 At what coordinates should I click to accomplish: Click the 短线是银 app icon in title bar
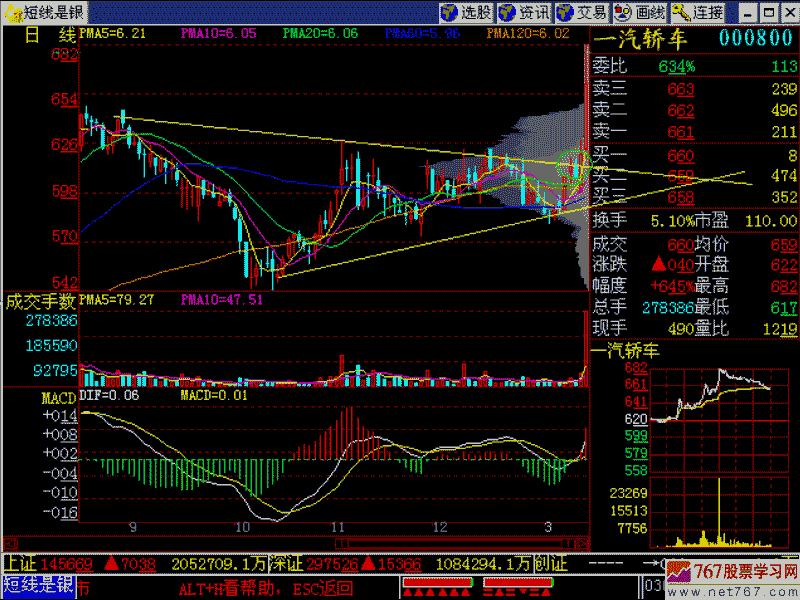pyautogui.click(x=11, y=12)
